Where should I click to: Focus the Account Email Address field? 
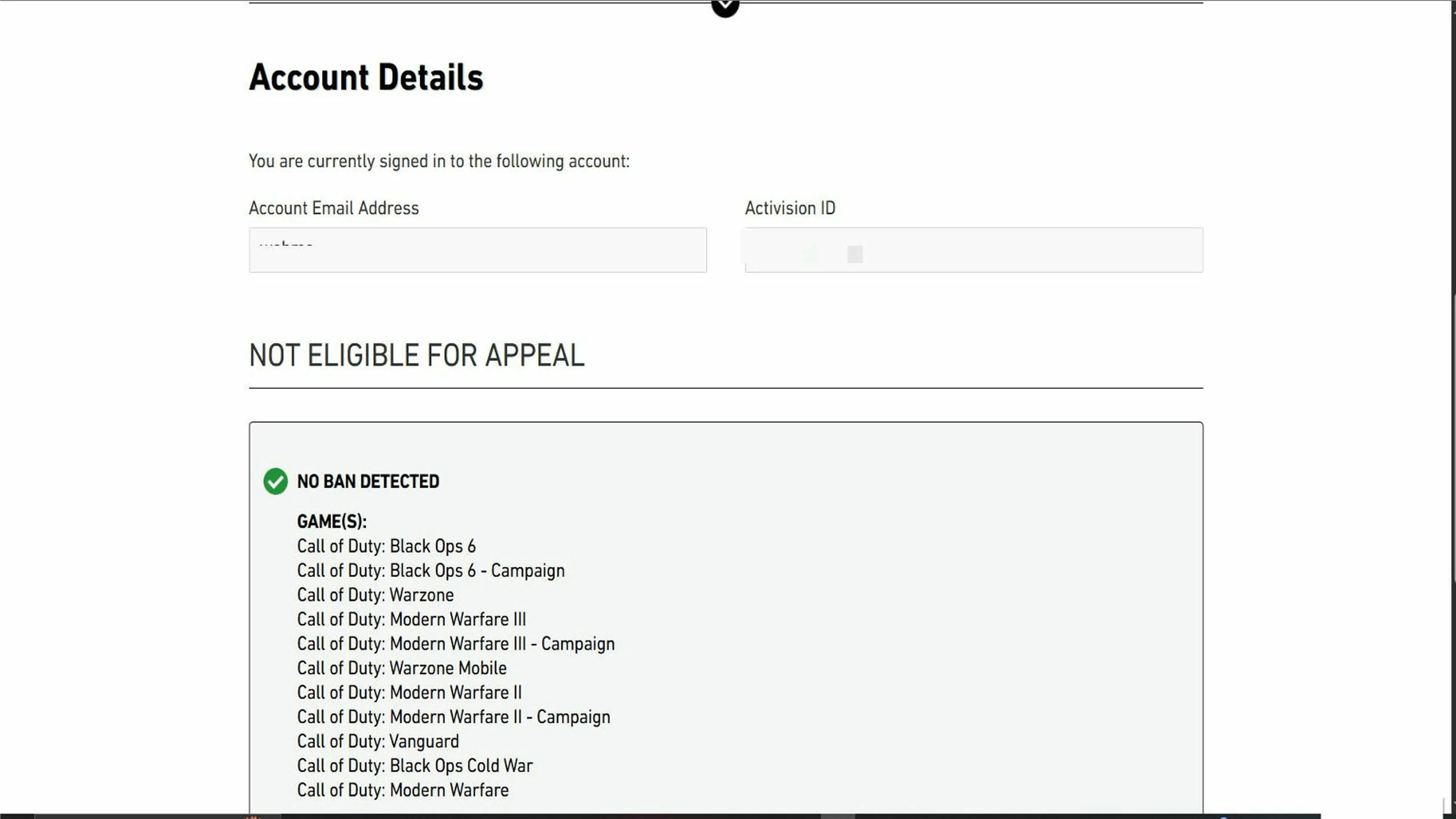pyautogui.click(x=478, y=250)
